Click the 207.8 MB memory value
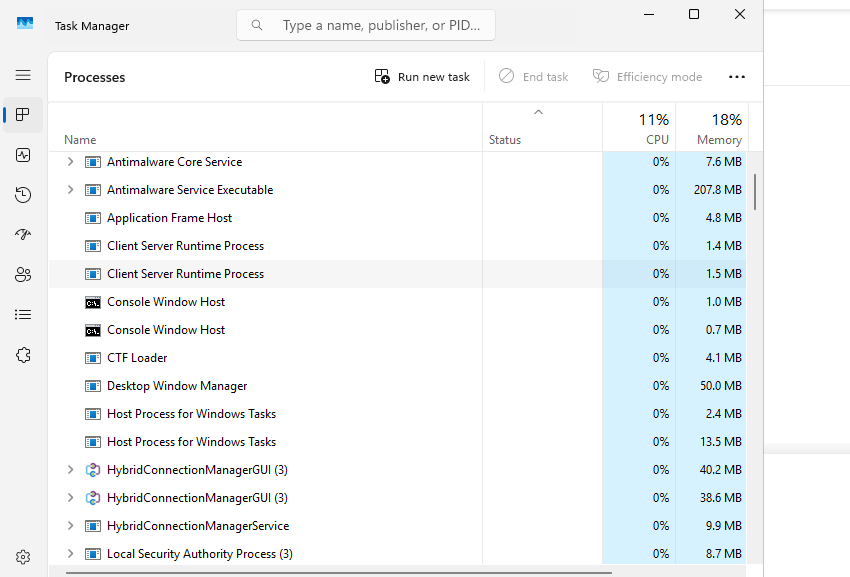This screenshot has height=577, width=850. 717,190
